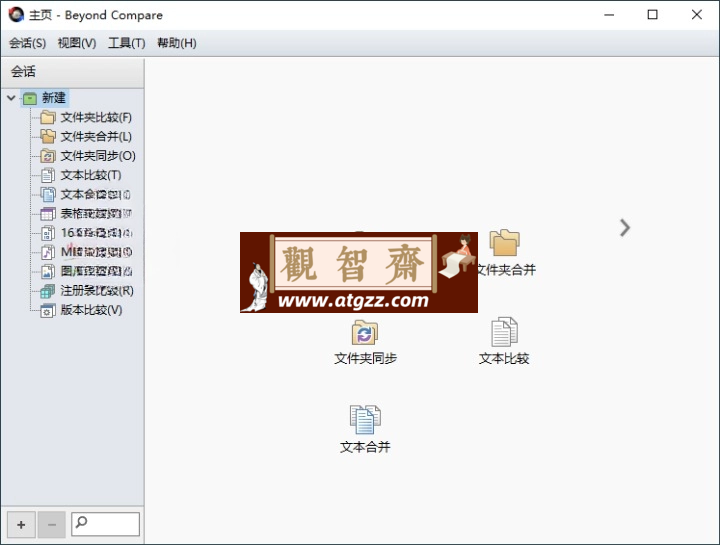The width and height of the screenshot is (720, 545).
Task: Minimize the Beyond Compare window
Action: 609,15
